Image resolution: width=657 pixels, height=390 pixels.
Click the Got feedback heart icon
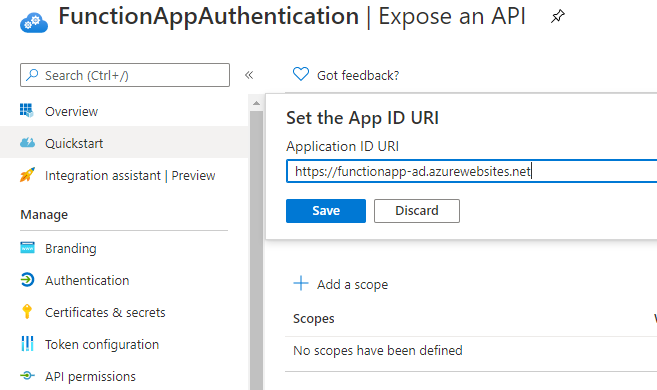pyautogui.click(x=301, y=74)
